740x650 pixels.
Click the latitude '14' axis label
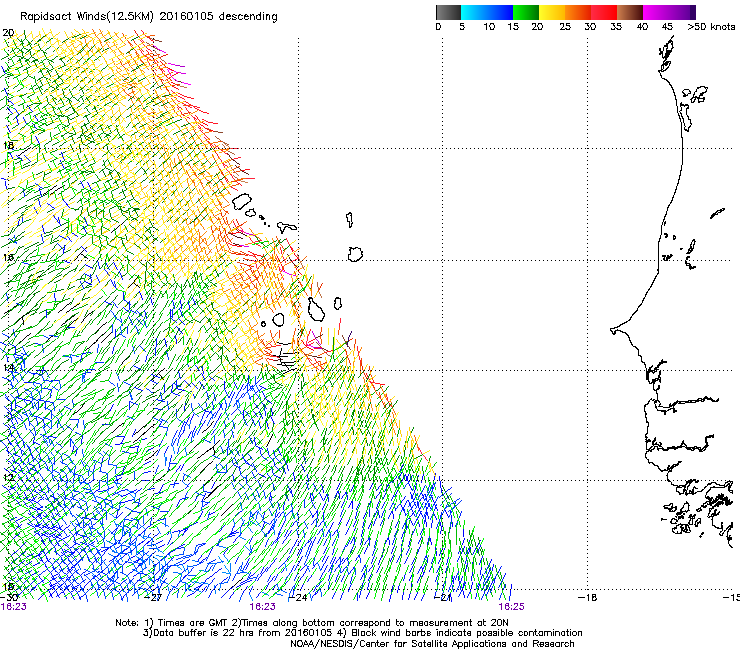pyautogui.click(x=8, y=368)
